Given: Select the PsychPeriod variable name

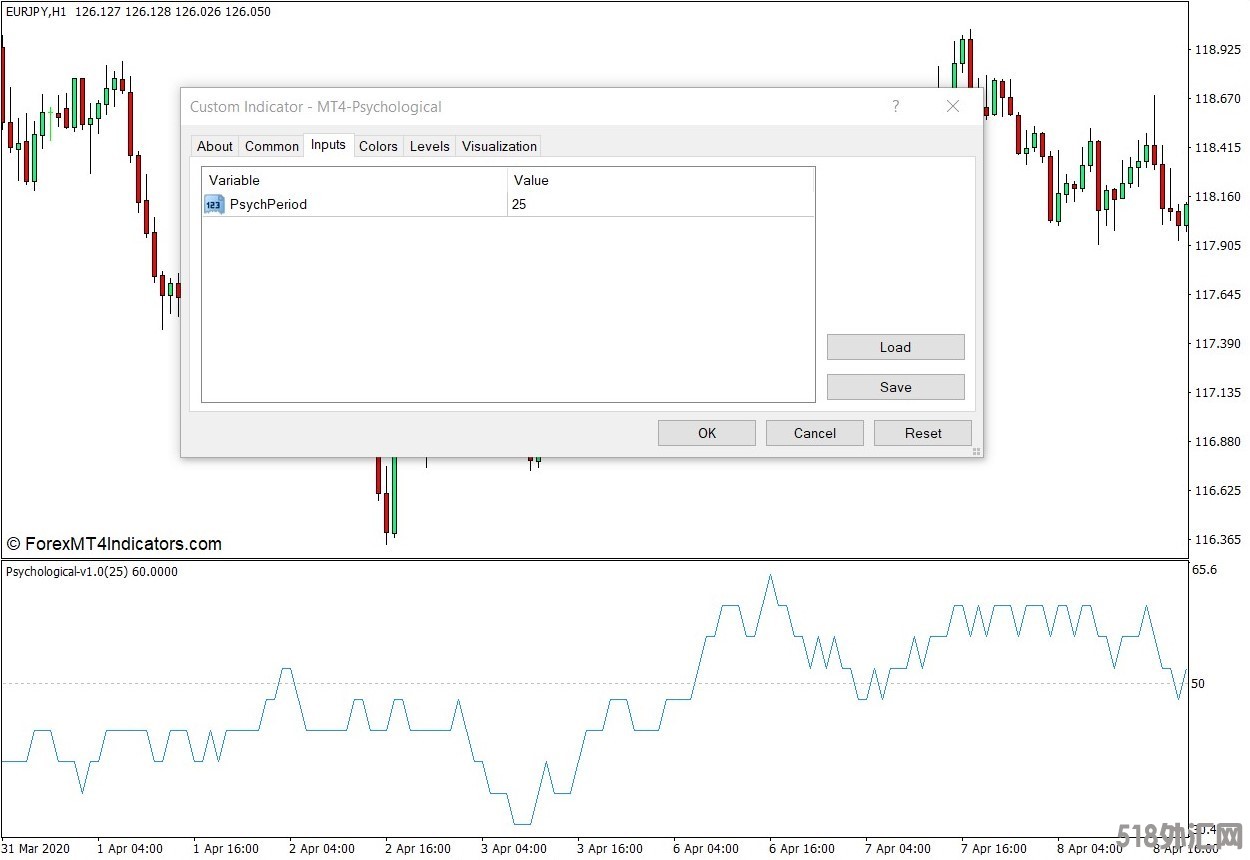Looking at the screenshot, I should click(x=268, y=204).
